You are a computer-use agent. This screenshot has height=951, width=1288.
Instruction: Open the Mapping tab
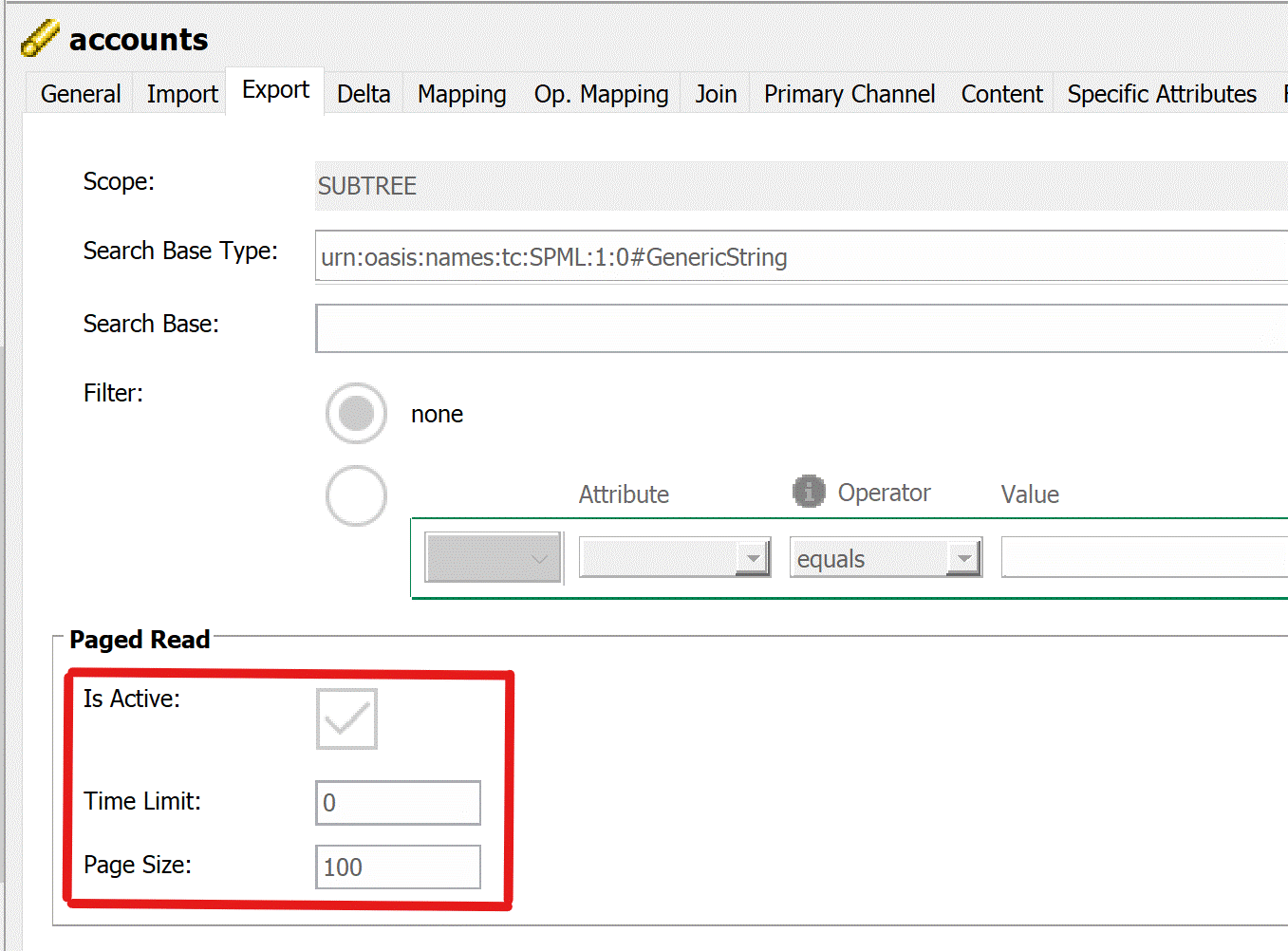point(461,93)
